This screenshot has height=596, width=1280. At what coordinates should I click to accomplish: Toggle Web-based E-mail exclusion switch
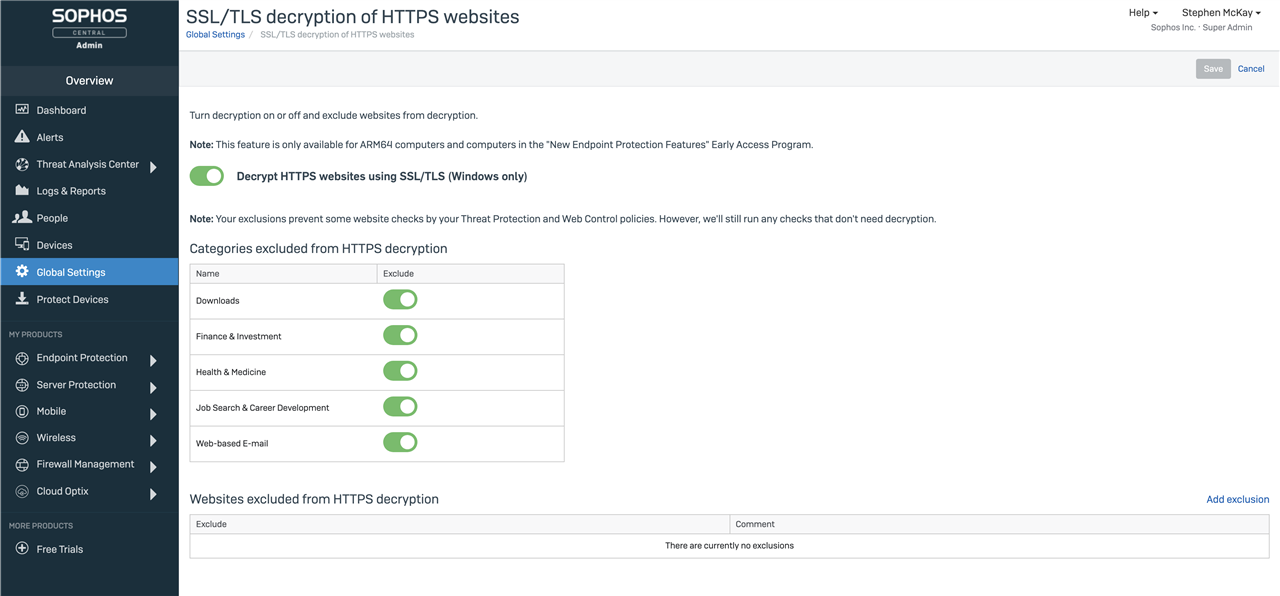coord(400,442)
